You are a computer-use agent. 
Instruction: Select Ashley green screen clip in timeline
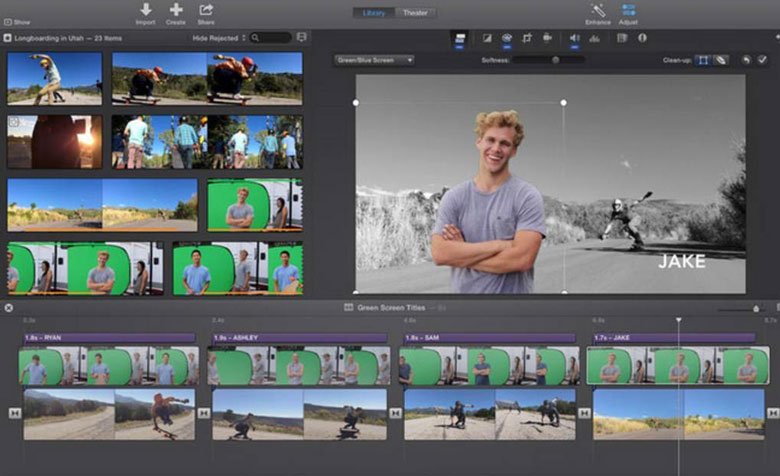(x=298, y=366)
